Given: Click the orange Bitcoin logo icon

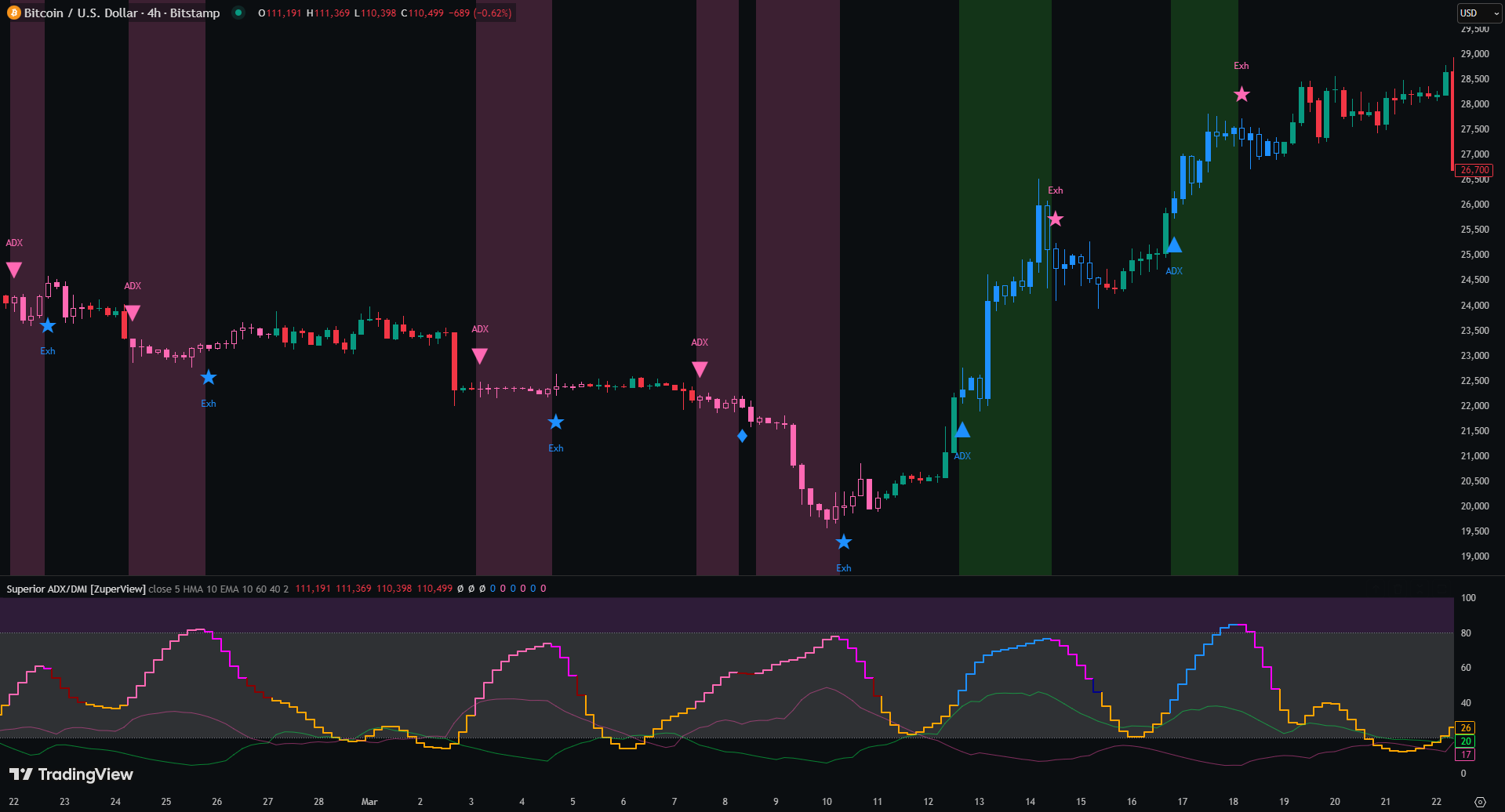Looking at the screenshot, I should (x=14, y=13).
